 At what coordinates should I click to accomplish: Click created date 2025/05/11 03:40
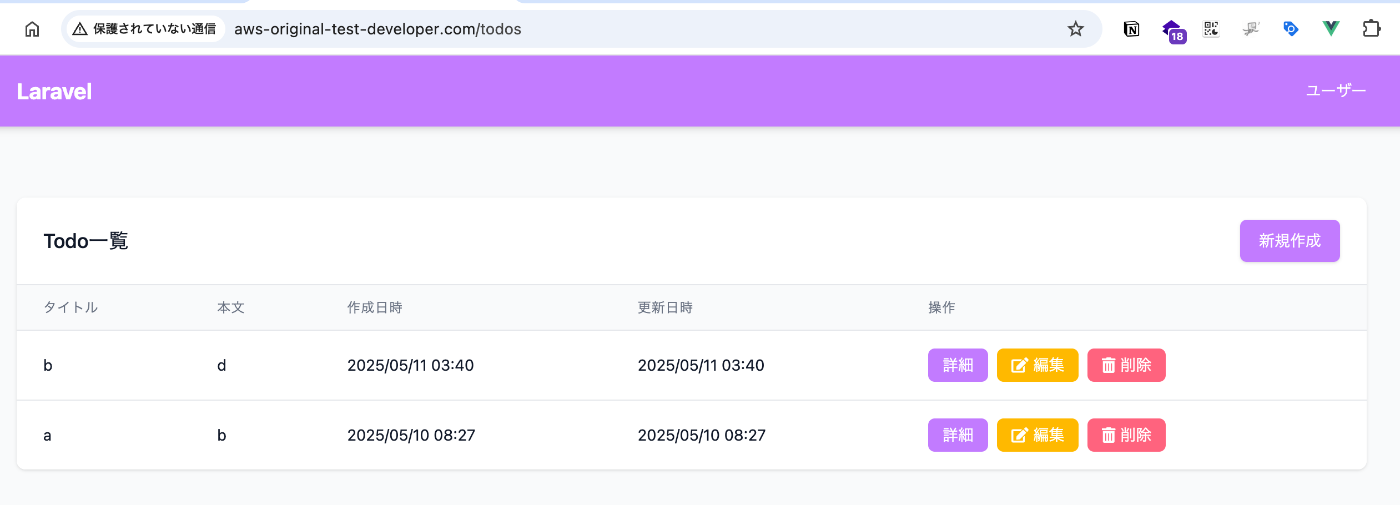coord(411,365)
